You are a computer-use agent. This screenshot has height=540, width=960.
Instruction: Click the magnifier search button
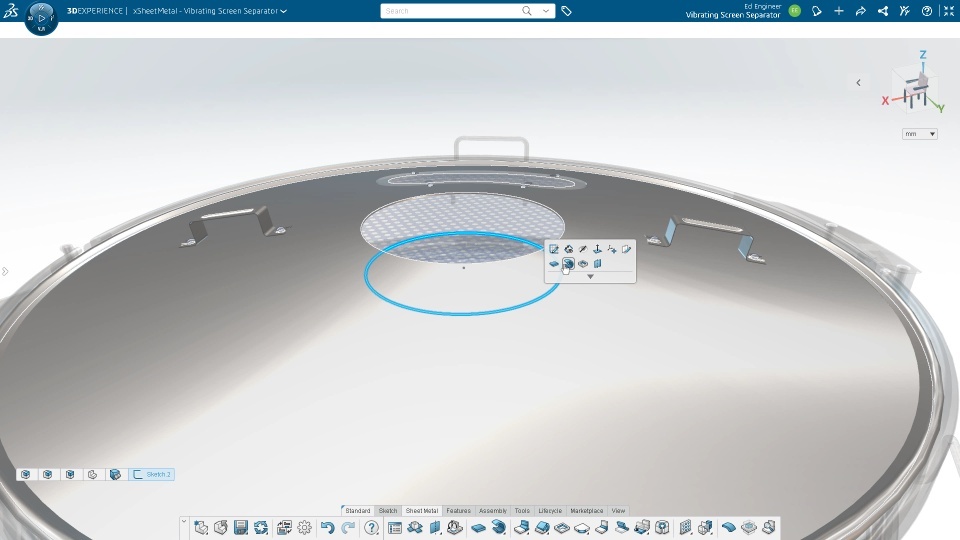(x=527, y=11)
